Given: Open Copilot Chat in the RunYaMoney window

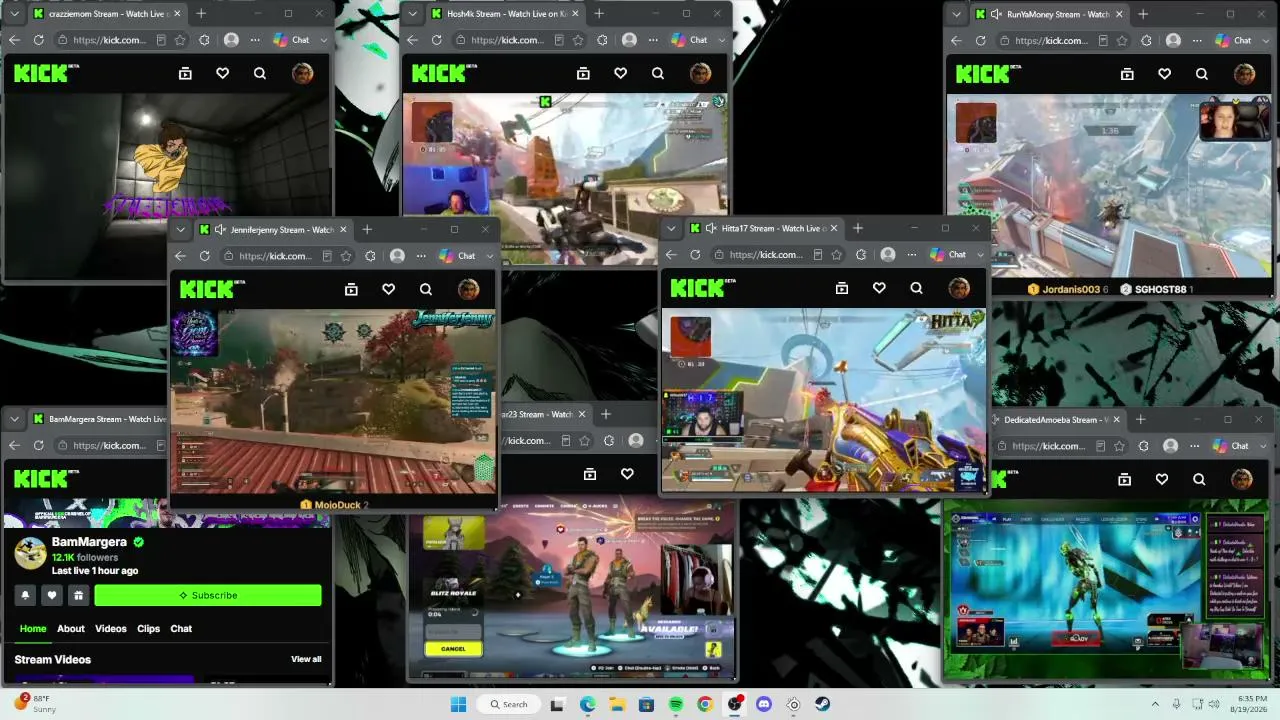Looking at the screenshot, I should 1234,40.
